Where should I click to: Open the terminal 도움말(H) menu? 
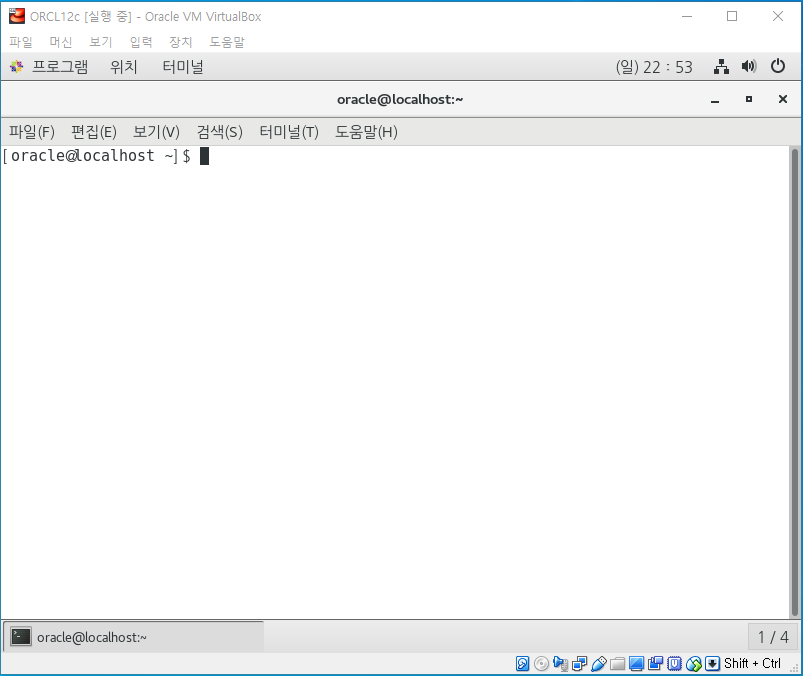(366, 132)
